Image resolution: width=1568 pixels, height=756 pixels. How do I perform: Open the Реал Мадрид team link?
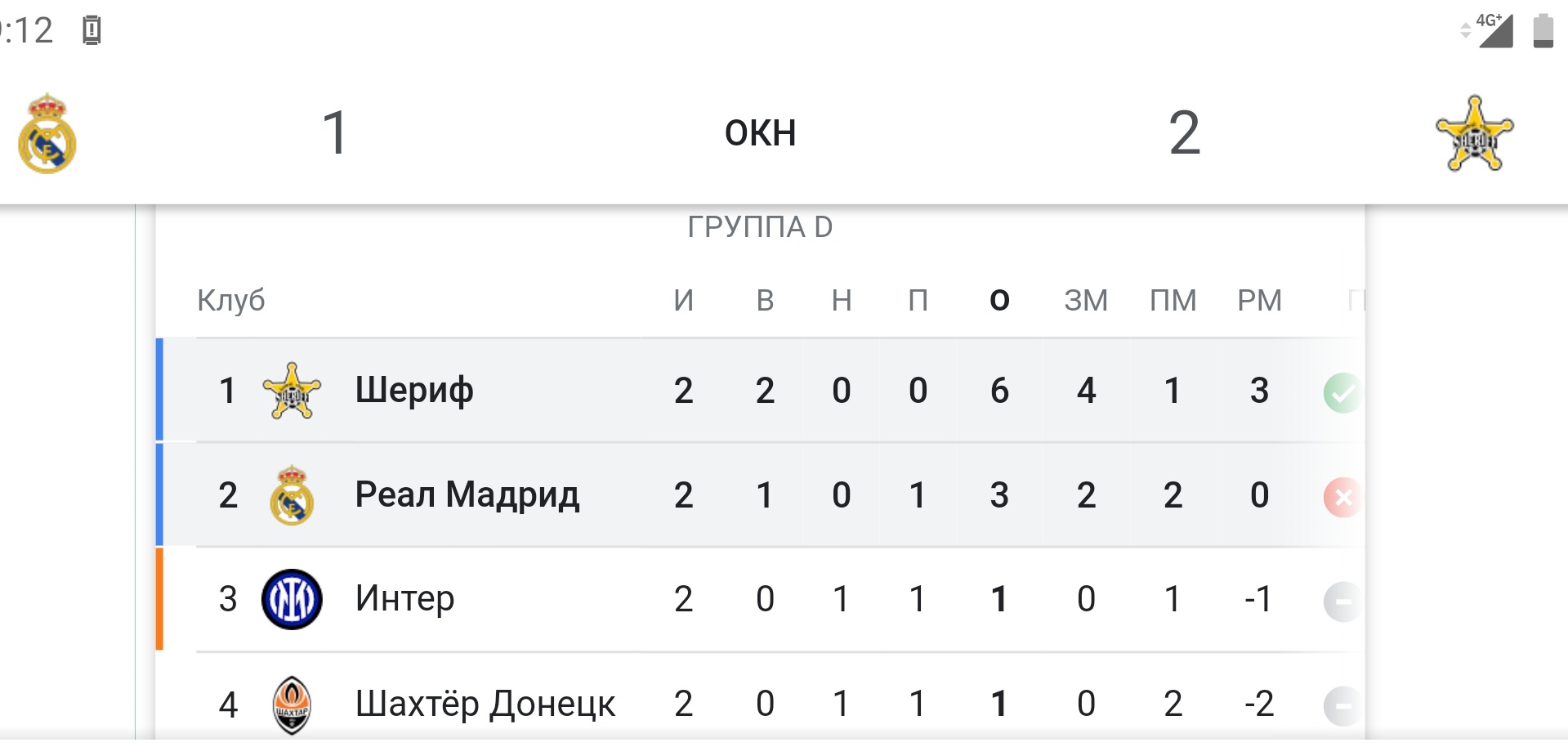coord(467,495)
